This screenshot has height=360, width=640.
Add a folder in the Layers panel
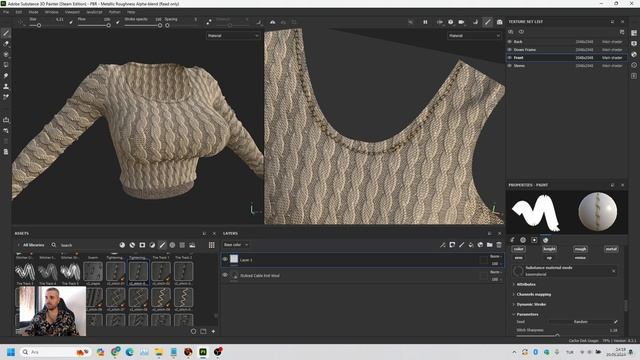pyautogui.click(x=489, y=245)
